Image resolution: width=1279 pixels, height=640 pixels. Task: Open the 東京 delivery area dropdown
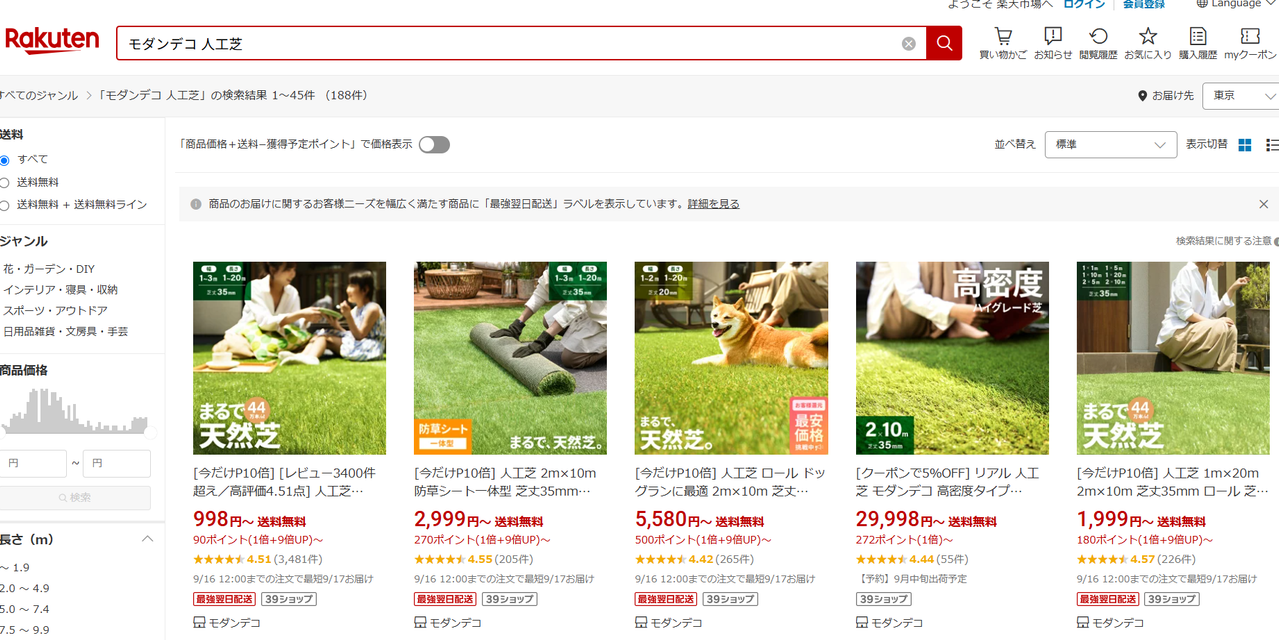pos(1241,96)
